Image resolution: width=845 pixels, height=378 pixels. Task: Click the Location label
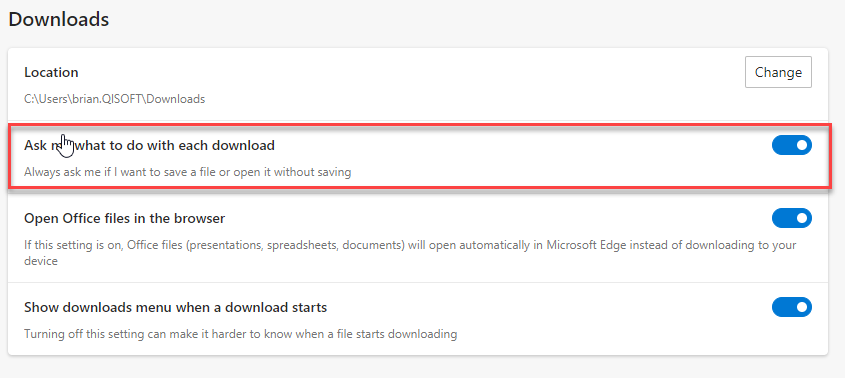tap(51, 72)
